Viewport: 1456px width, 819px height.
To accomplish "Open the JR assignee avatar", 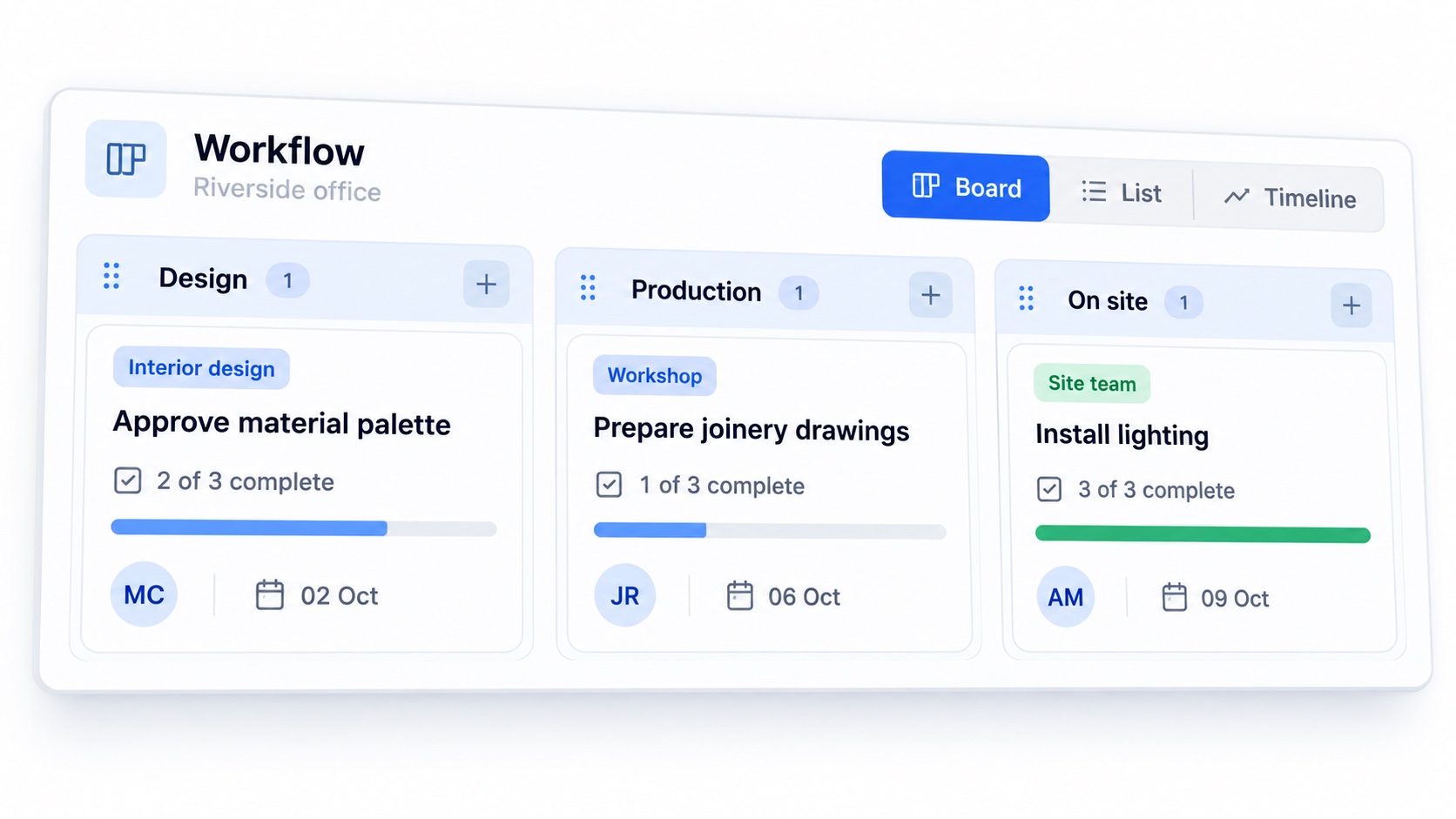I will click(624, 596).
